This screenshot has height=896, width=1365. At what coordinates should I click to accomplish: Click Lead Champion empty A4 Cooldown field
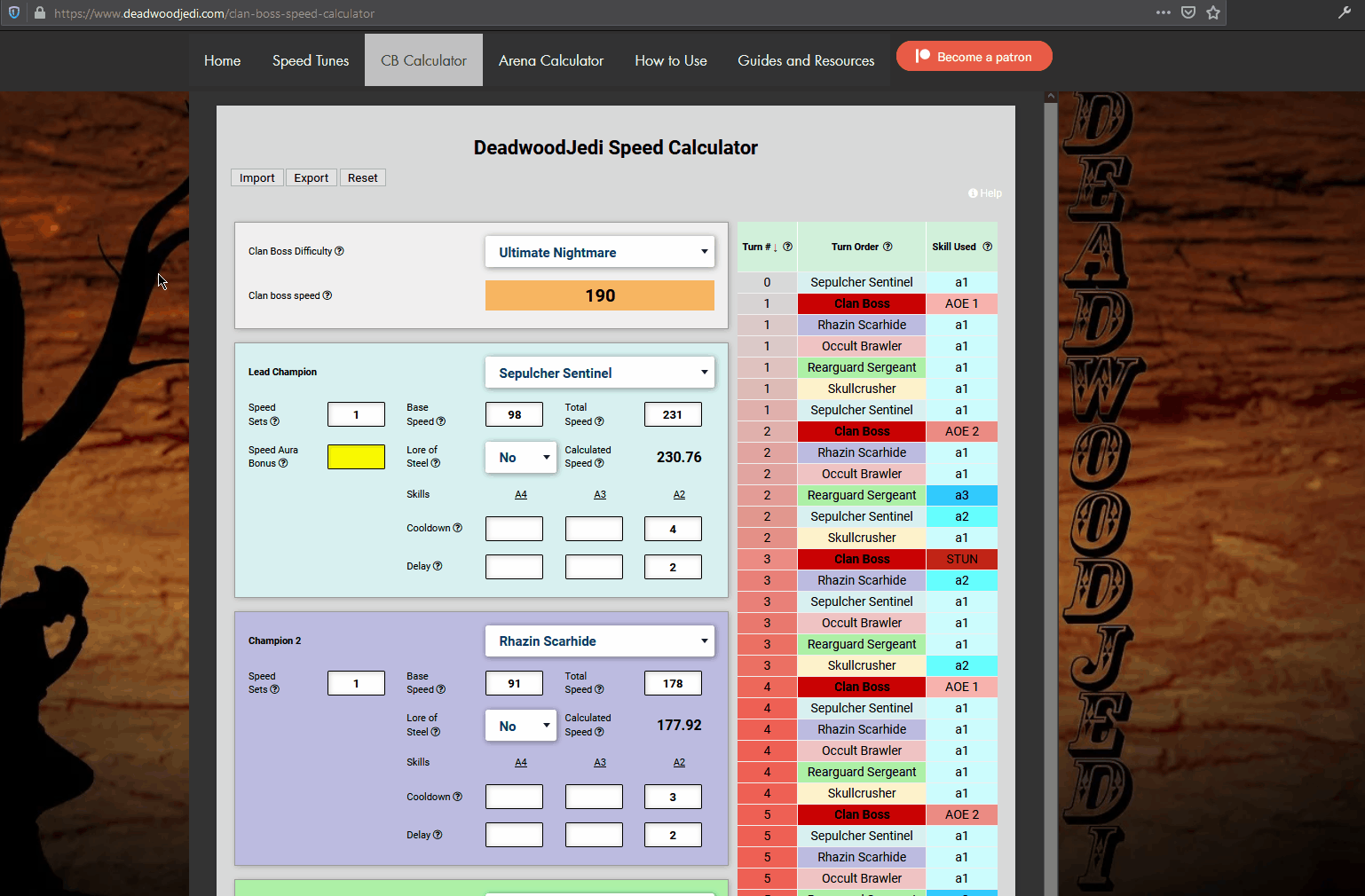(x=515, y=529)
